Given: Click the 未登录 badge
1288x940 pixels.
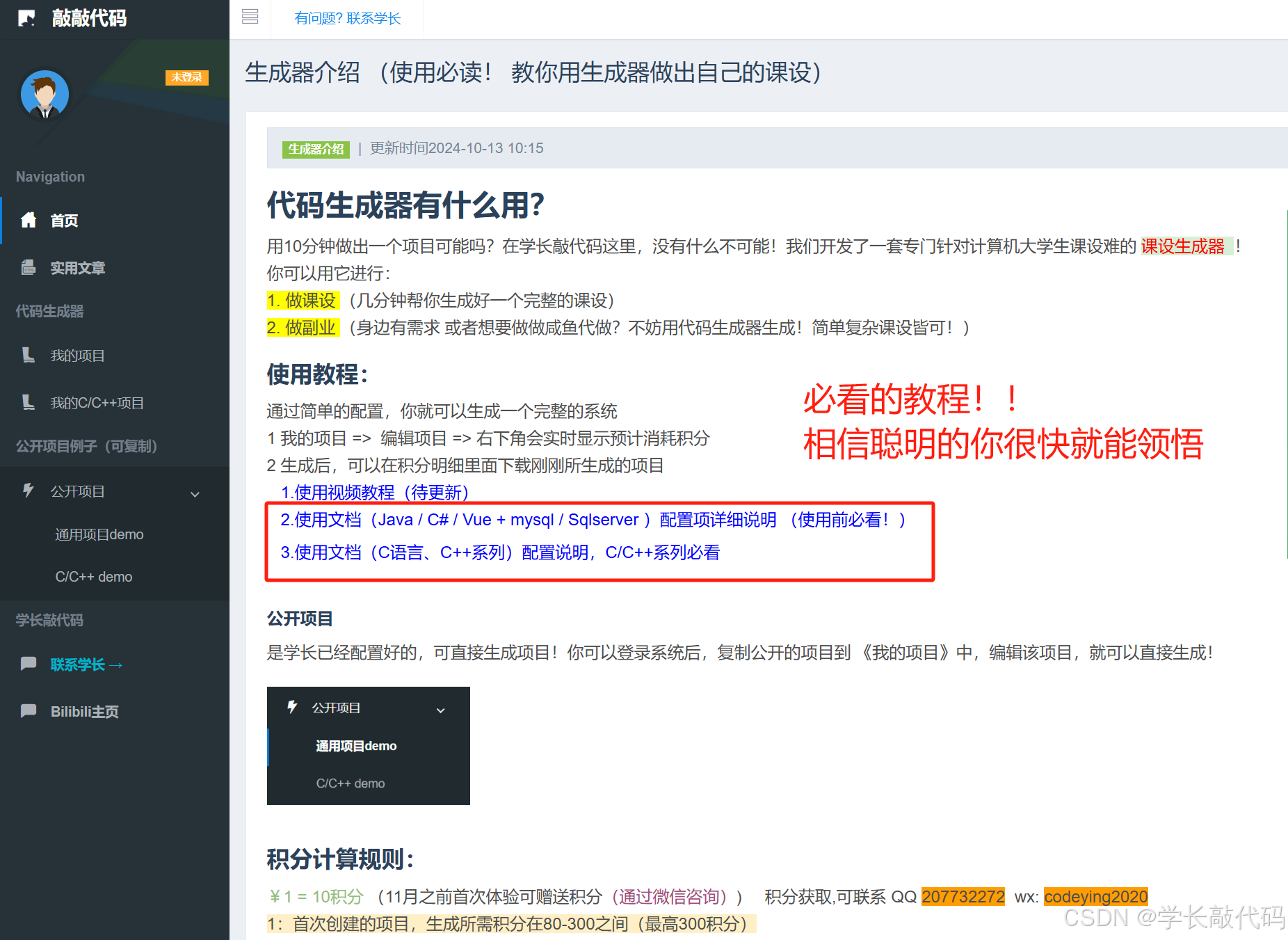Looking at the screenshot, I should (186, 77).
